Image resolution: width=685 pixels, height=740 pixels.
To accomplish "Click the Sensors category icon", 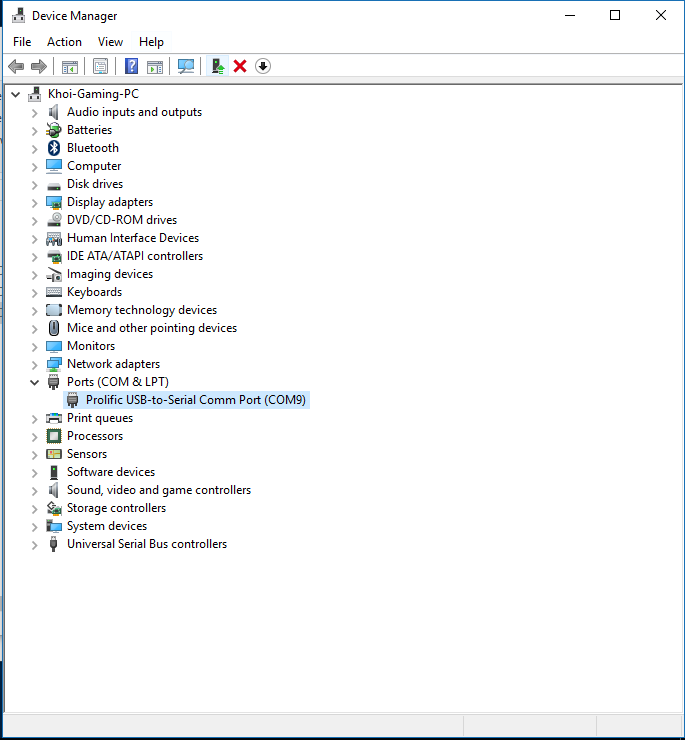I will (54, 454).
